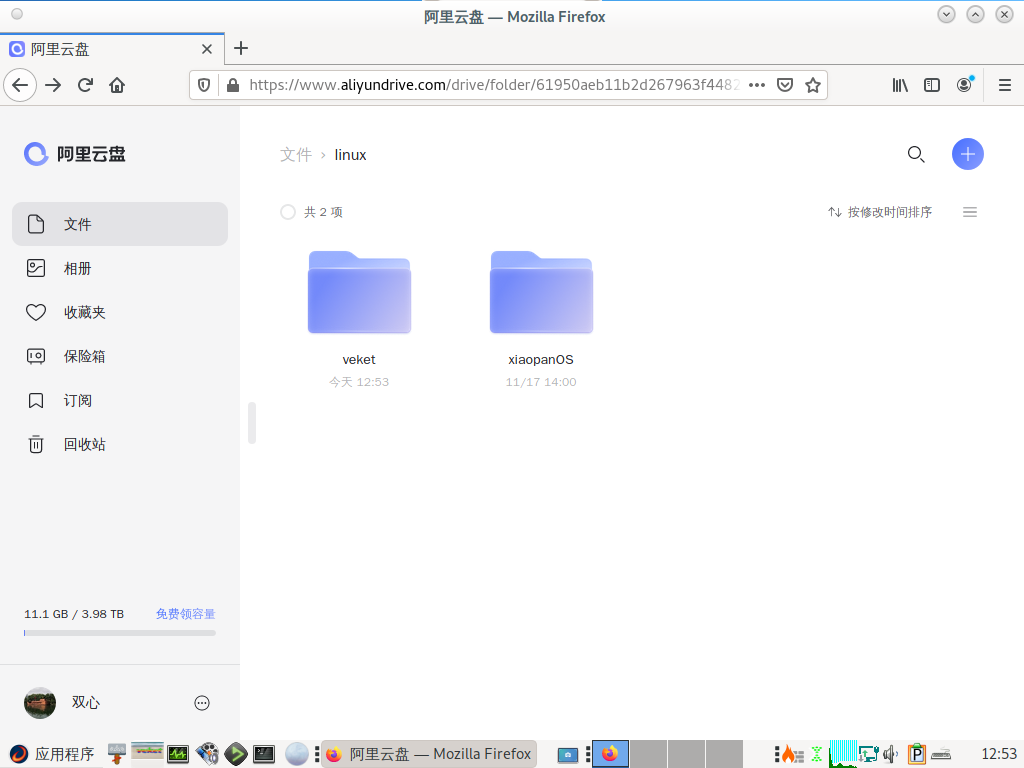The height and width of the screenshot is (768, 1024).
Task: Close the 阿里云盘 tab
Action: coord(206,49)
